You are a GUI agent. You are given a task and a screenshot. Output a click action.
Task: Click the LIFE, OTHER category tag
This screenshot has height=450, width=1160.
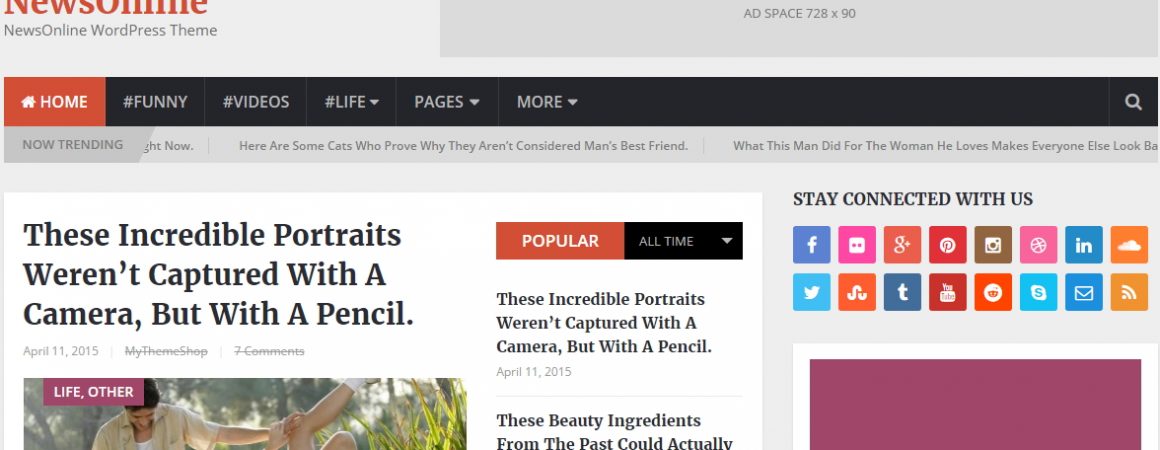pyautogui.click(x=93, y=392)
